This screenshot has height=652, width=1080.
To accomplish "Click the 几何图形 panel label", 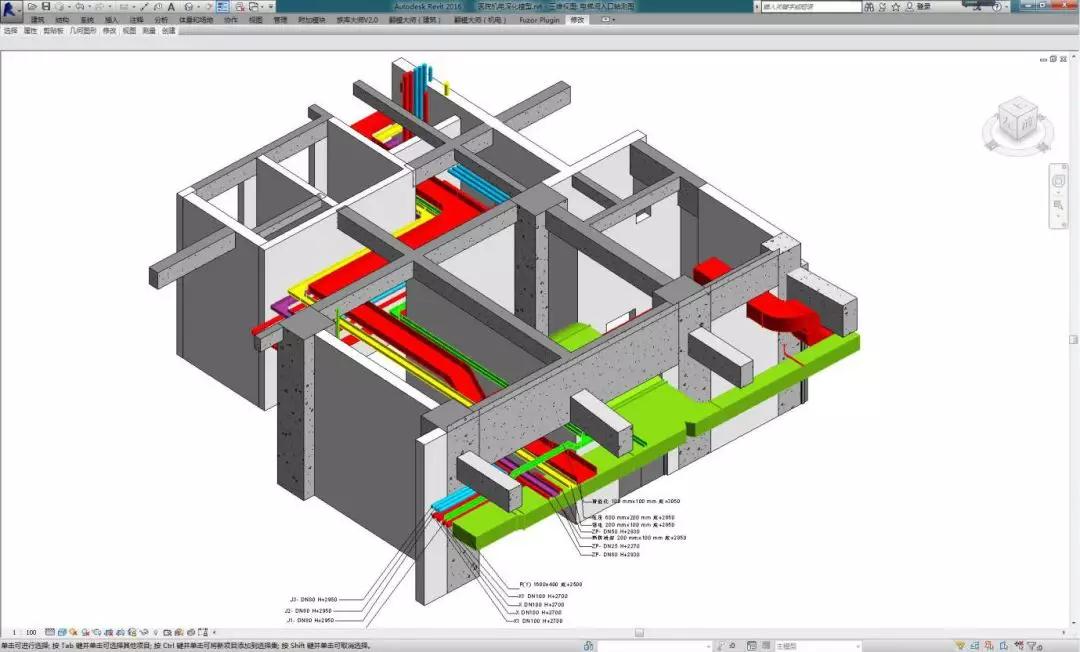I will [x=83, y=31].
